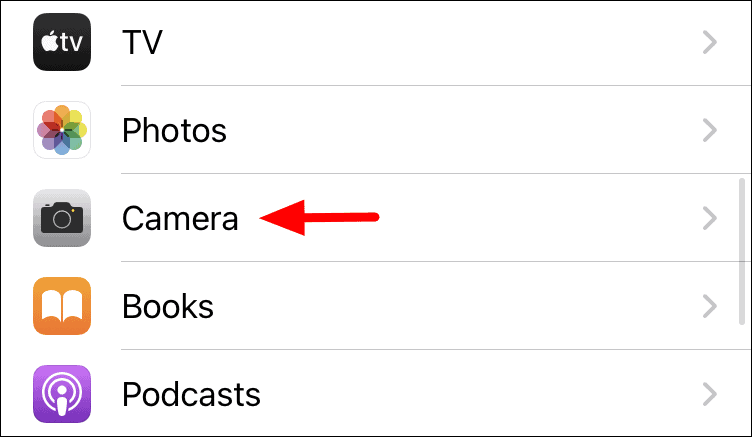Tap the orange Books app icon
752x437 pixels.
pyautogui.click(x=62, y=306)
